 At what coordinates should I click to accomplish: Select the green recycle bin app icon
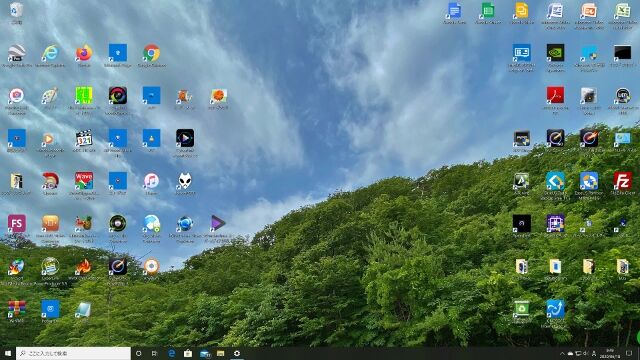pos(522,309)
